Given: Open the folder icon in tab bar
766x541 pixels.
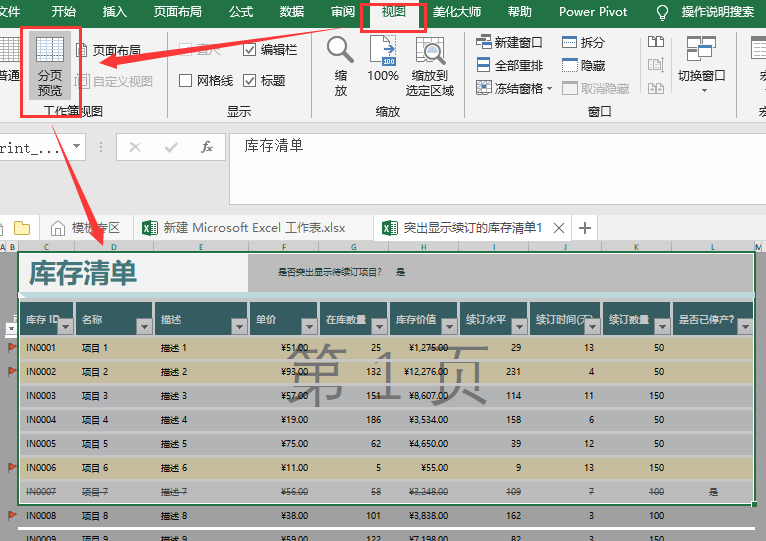Looking at the screenshot, I should 22,228.
